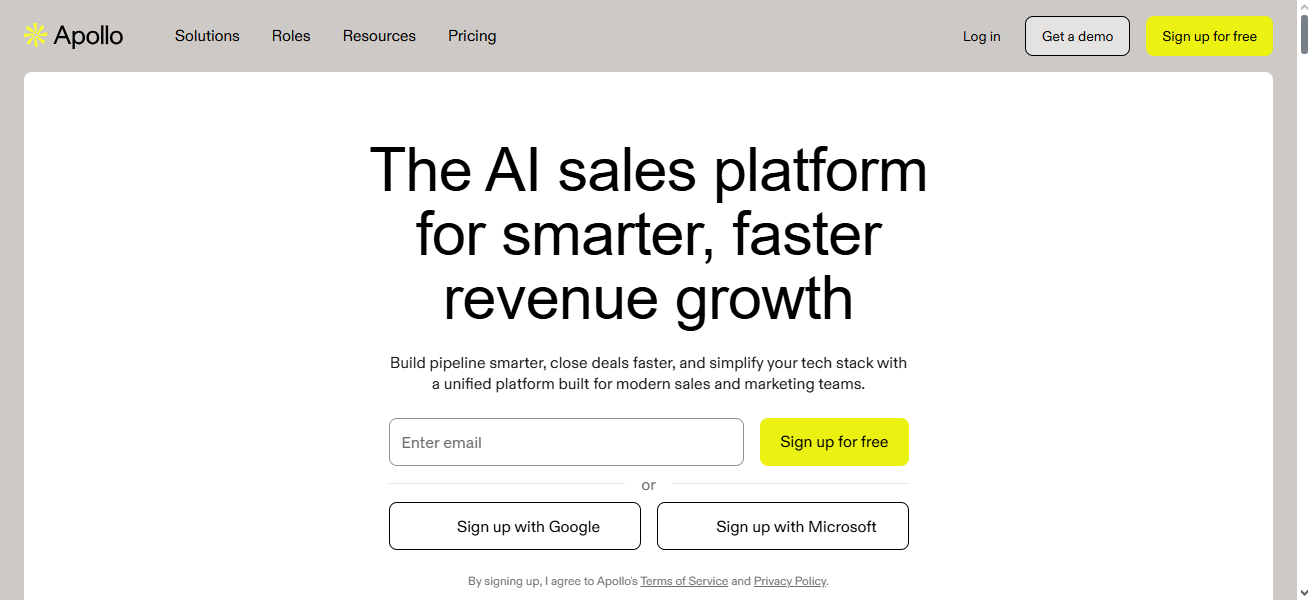Click the Apollo asterisk logo icon
This screenshot has height=600, width=1312.
coord(33,34)
